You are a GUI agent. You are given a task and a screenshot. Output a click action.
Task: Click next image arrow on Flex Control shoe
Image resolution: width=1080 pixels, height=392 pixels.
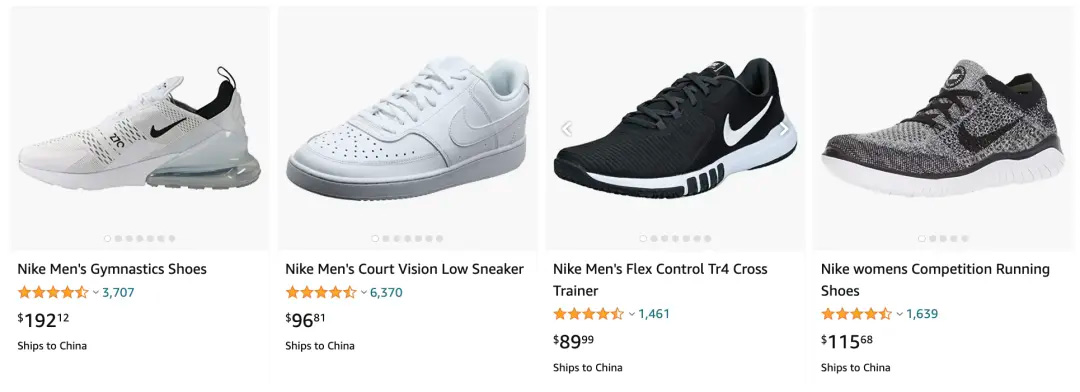click(x=783, y=129)
